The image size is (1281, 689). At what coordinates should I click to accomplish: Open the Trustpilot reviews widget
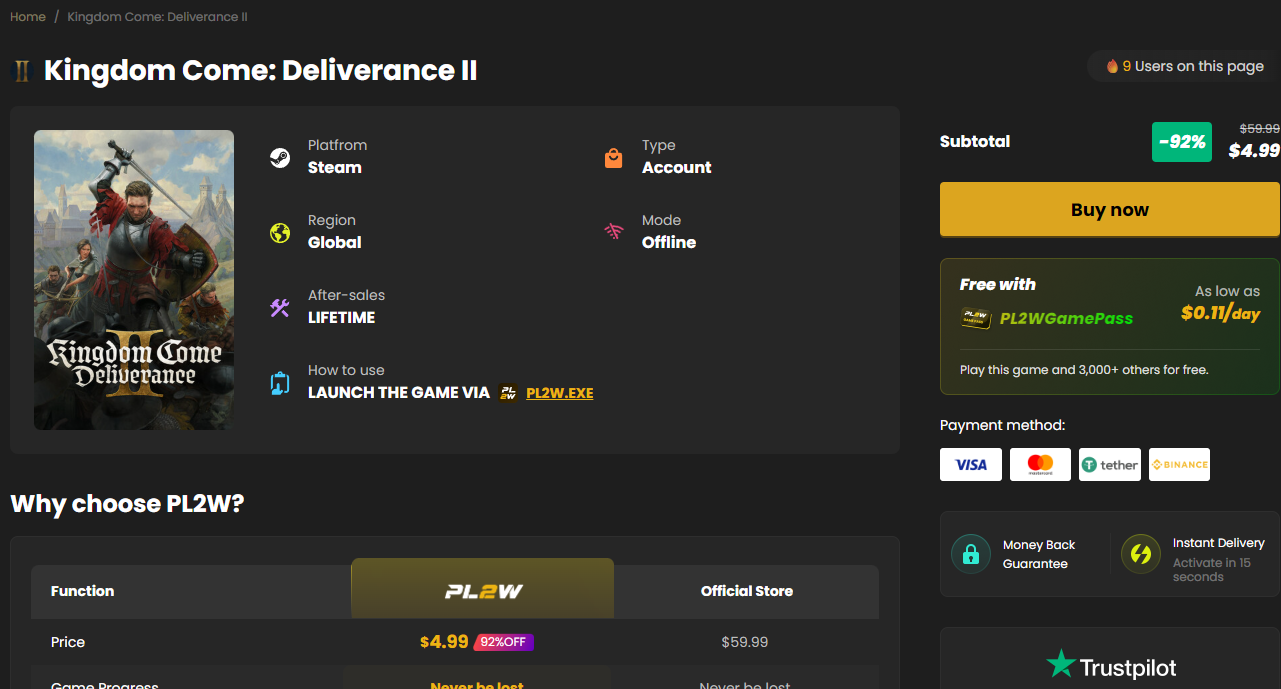(x=1110, y=665)
